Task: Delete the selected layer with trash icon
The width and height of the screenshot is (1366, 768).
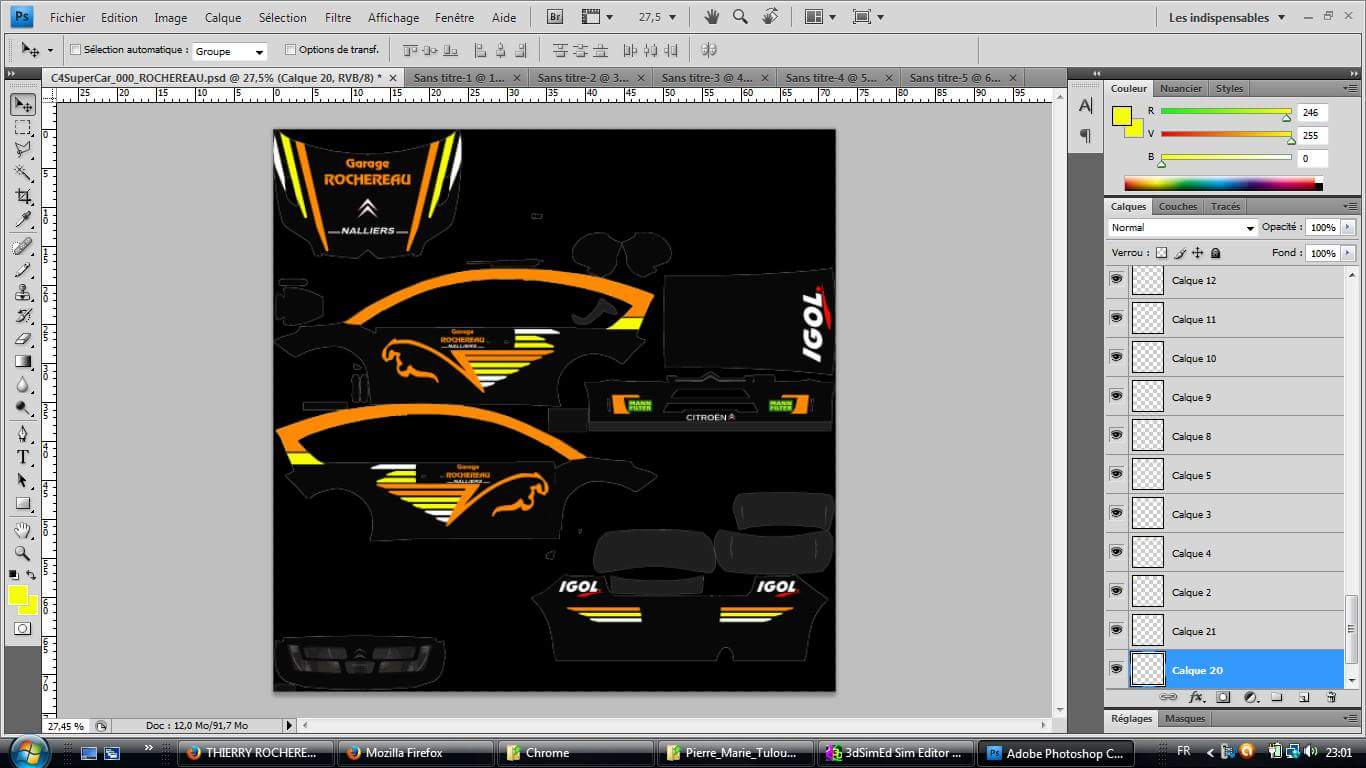Action: [x=1331, y=697]
